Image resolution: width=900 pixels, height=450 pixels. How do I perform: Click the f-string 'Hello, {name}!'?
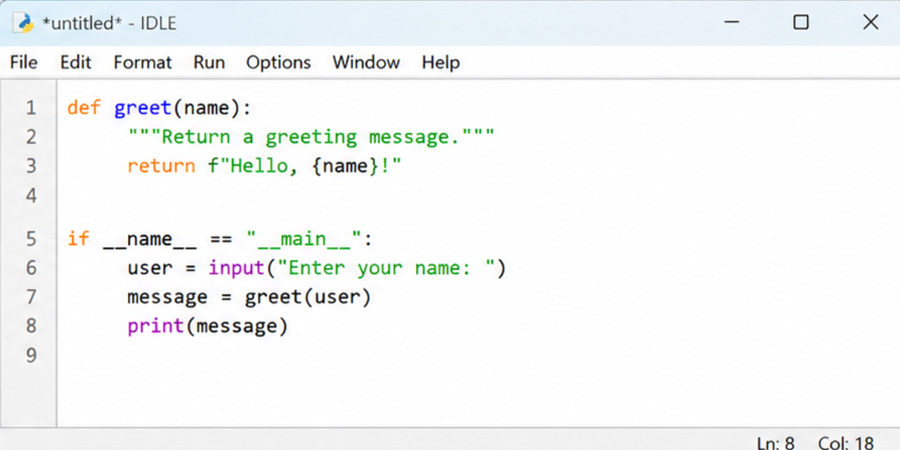[304, 166]
